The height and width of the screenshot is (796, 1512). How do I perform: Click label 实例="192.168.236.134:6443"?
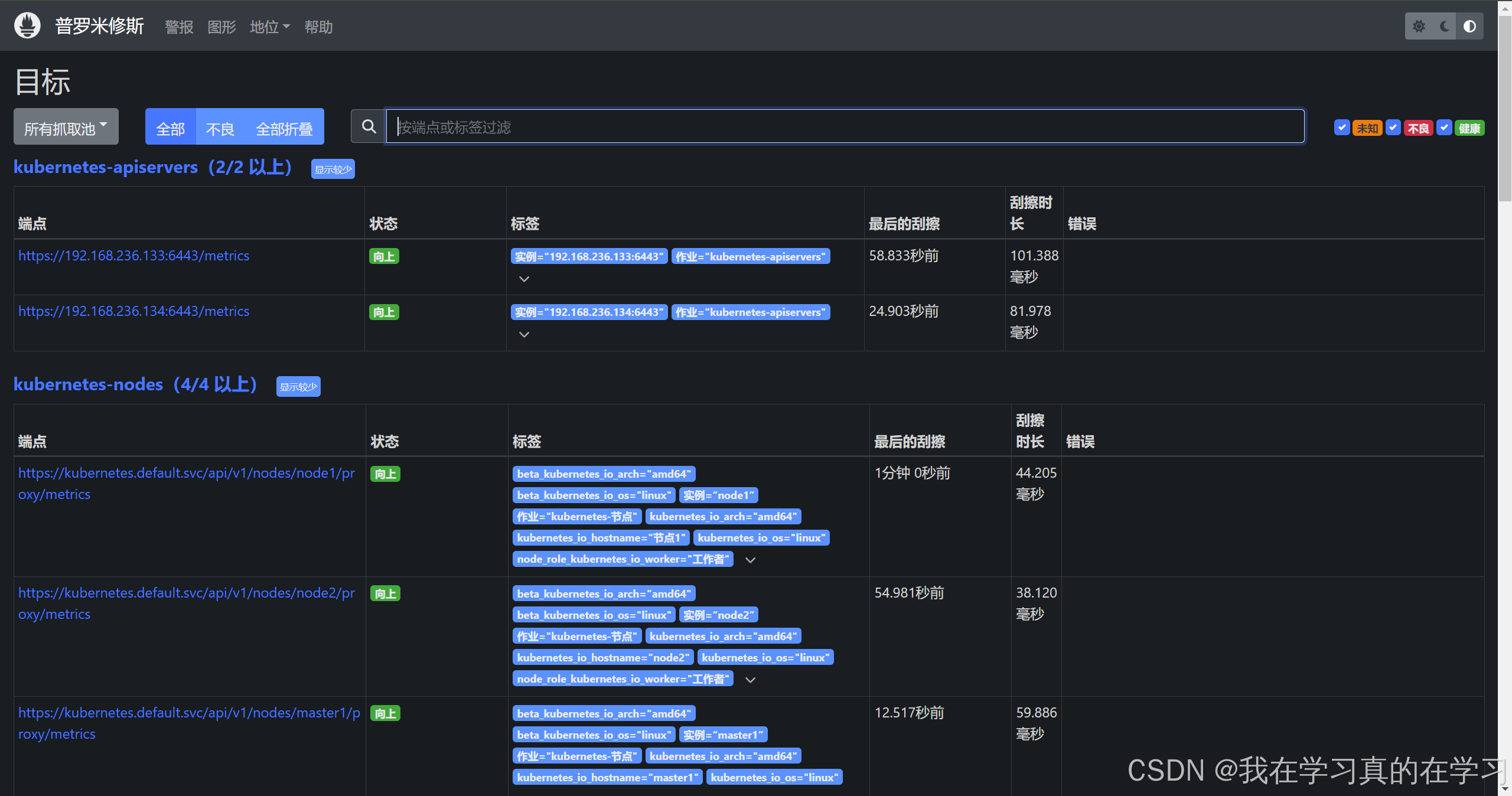(589, 312)
